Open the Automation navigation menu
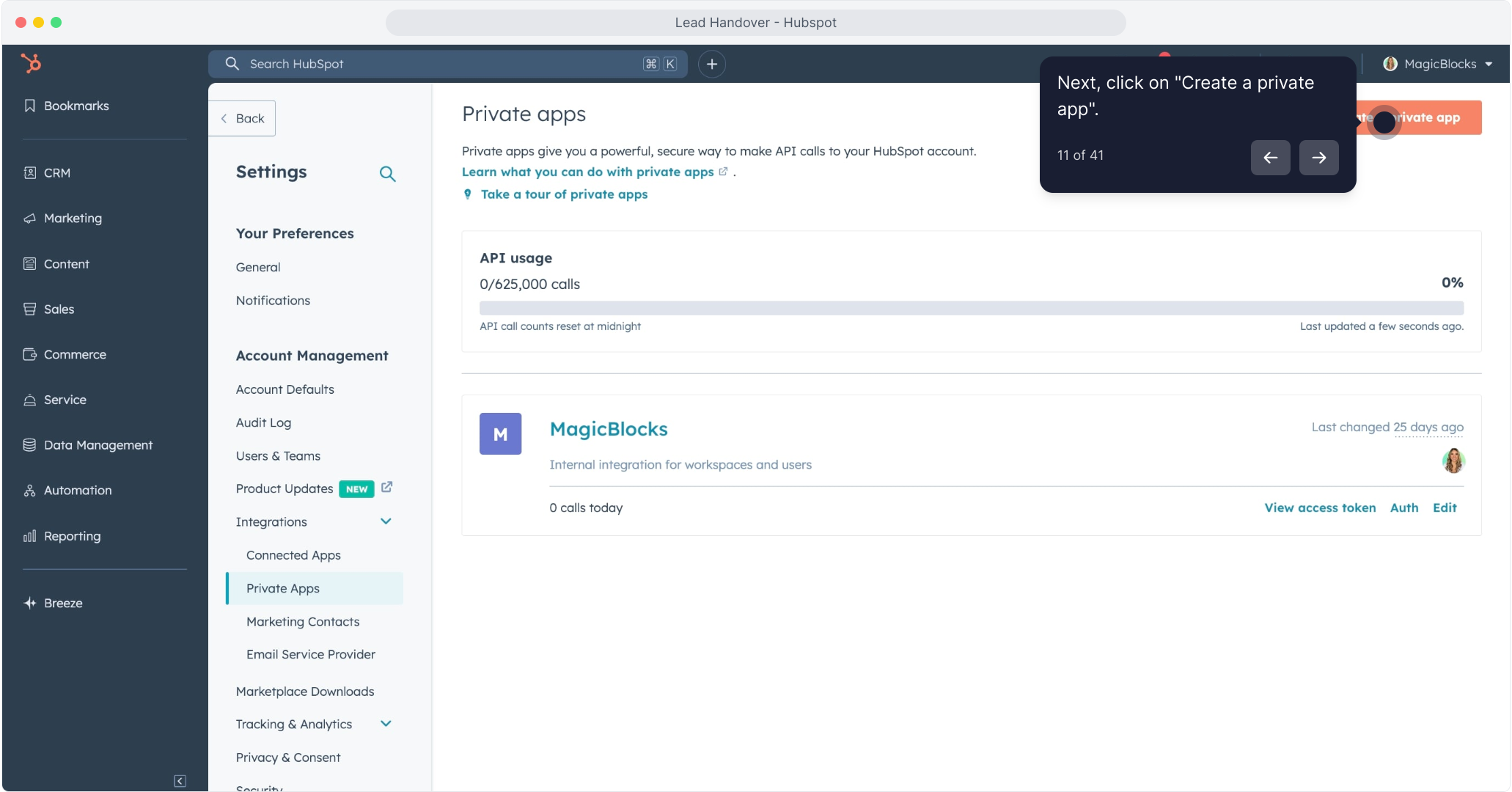1512x792 pixels. (x=78, y=491)
